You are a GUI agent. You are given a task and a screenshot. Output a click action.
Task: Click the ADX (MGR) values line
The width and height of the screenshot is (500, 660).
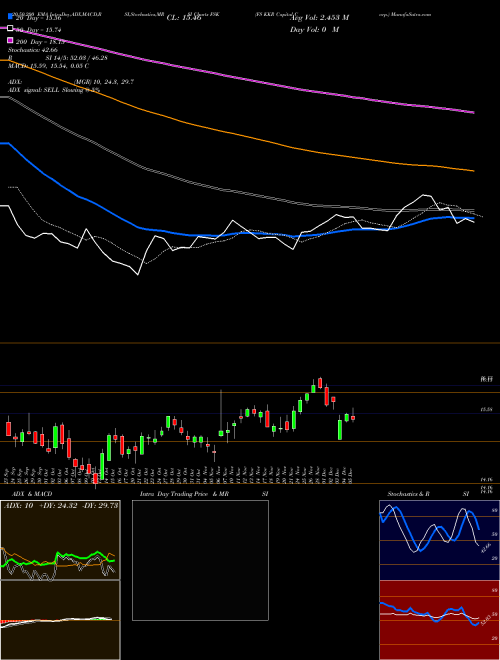pyautogui.click(x=71, y=82)
